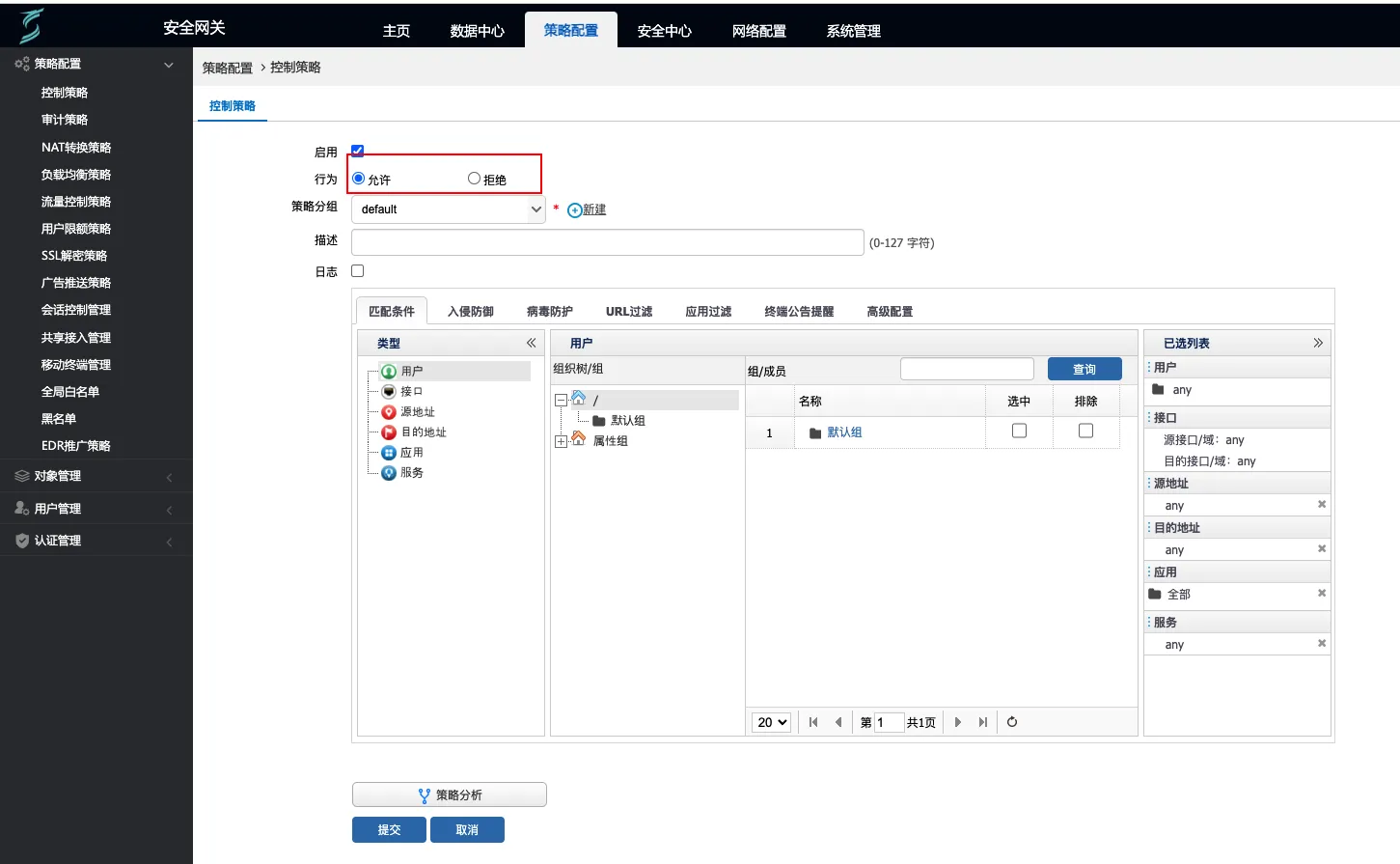Click the plus icon beside 新建
1400x864 pixels.
(x=574, y=210)
